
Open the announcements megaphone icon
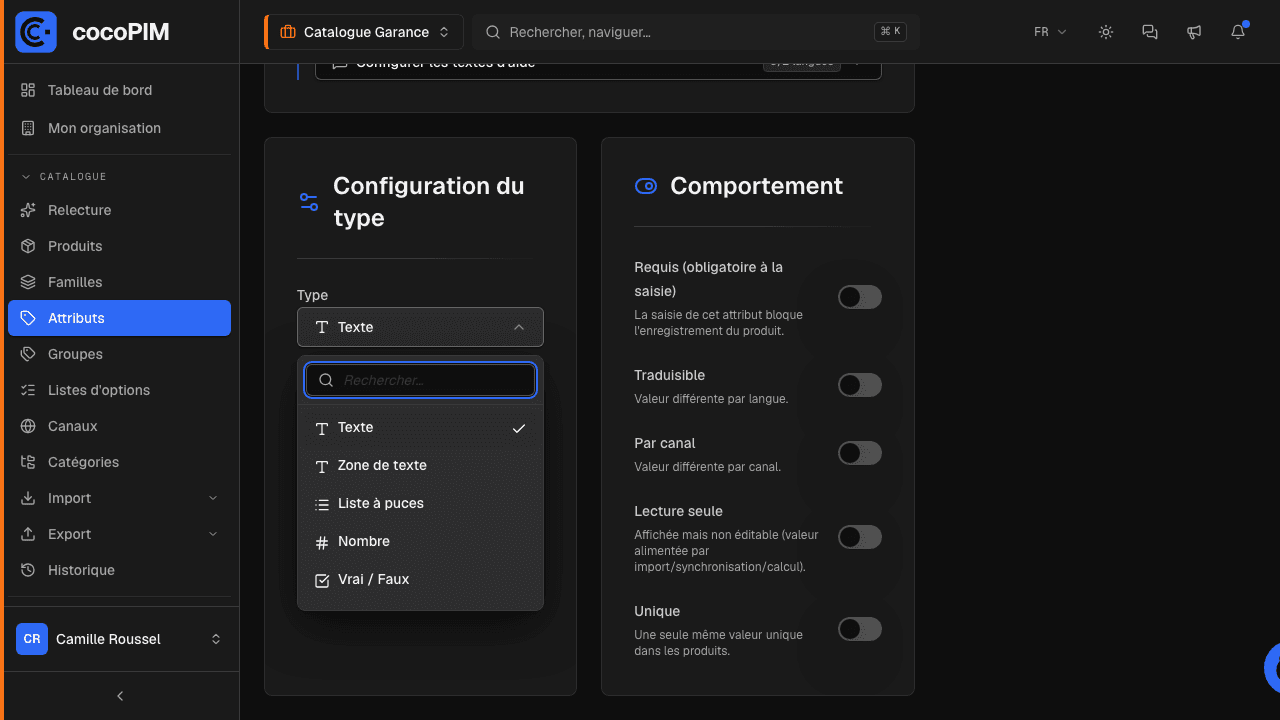pos(1194,32)
